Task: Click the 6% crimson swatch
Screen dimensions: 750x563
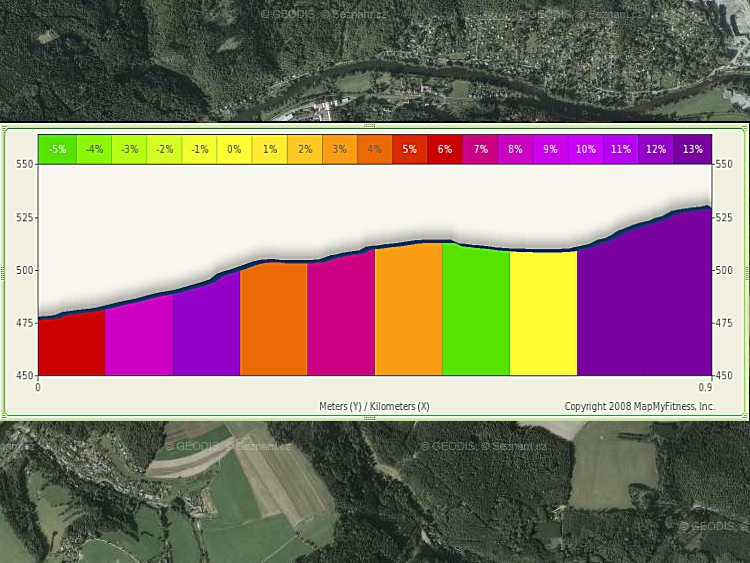Action: click(x=445, y=149)
